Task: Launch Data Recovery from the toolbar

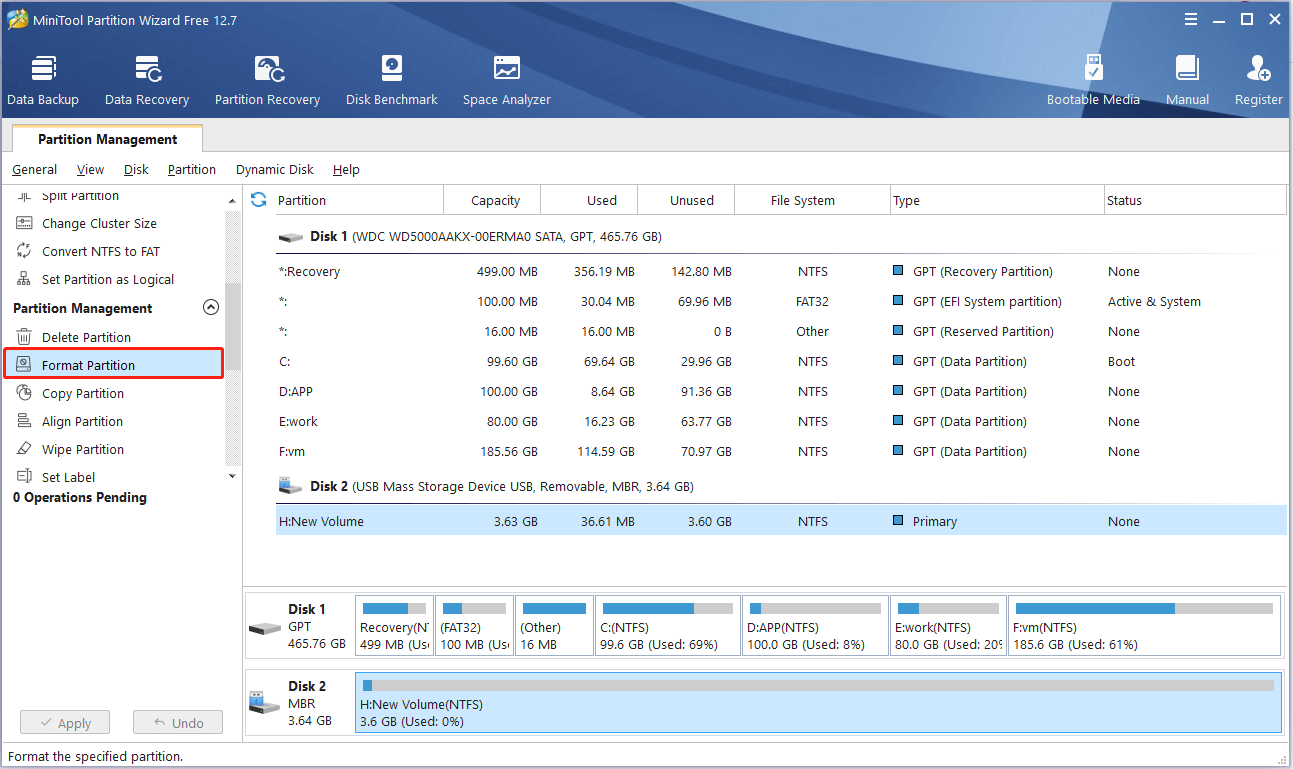Action: click(x=147, y=80)
